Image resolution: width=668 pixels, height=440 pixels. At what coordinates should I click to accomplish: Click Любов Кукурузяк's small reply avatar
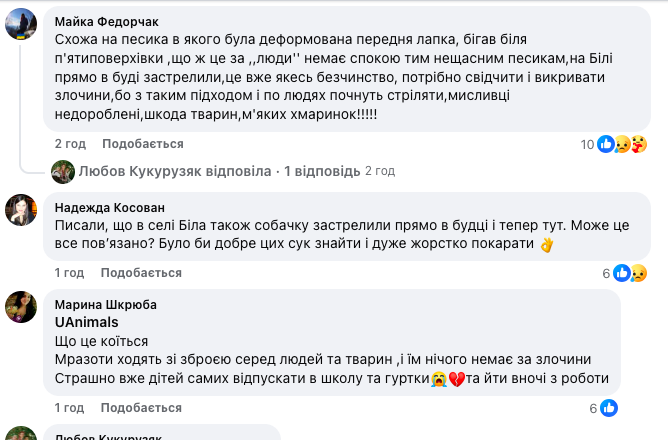click(62, 171)
